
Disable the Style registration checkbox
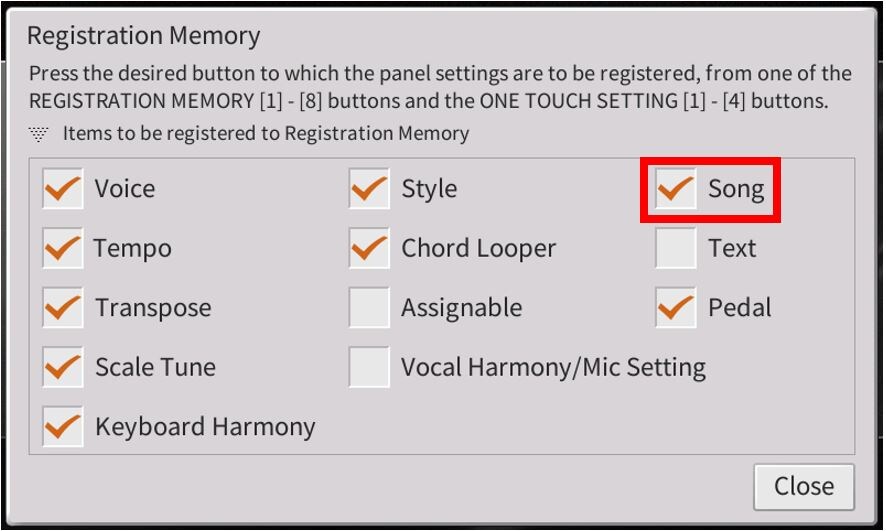coord(369,189)
